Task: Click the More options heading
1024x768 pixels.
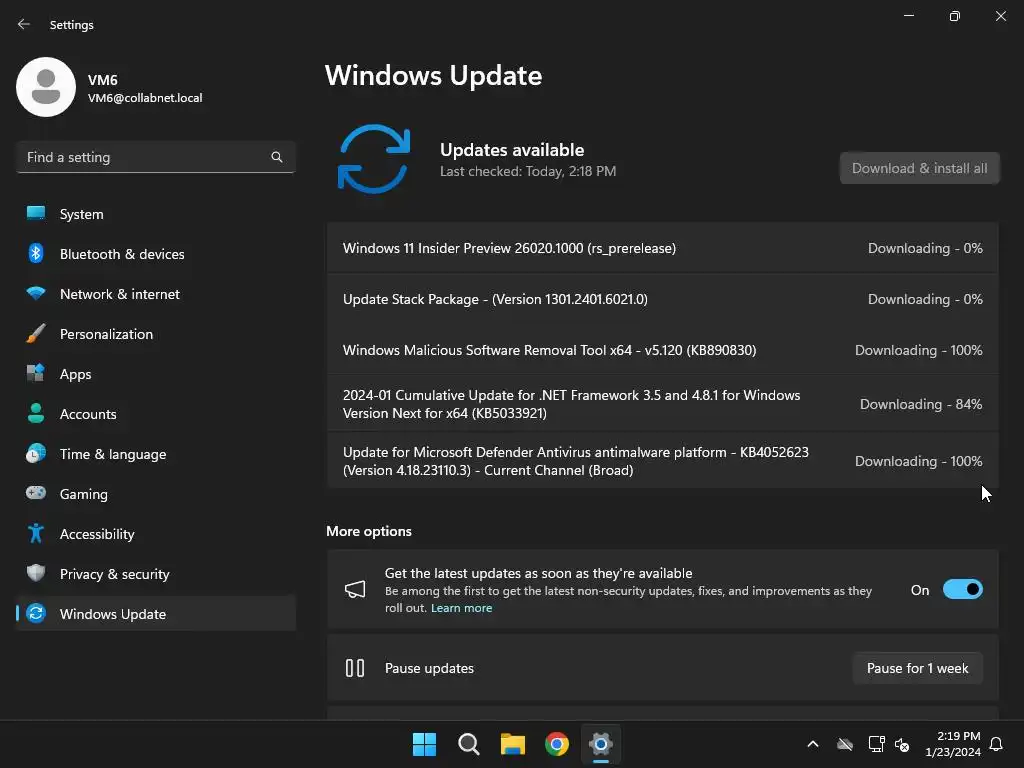Action: pos(369,531)
